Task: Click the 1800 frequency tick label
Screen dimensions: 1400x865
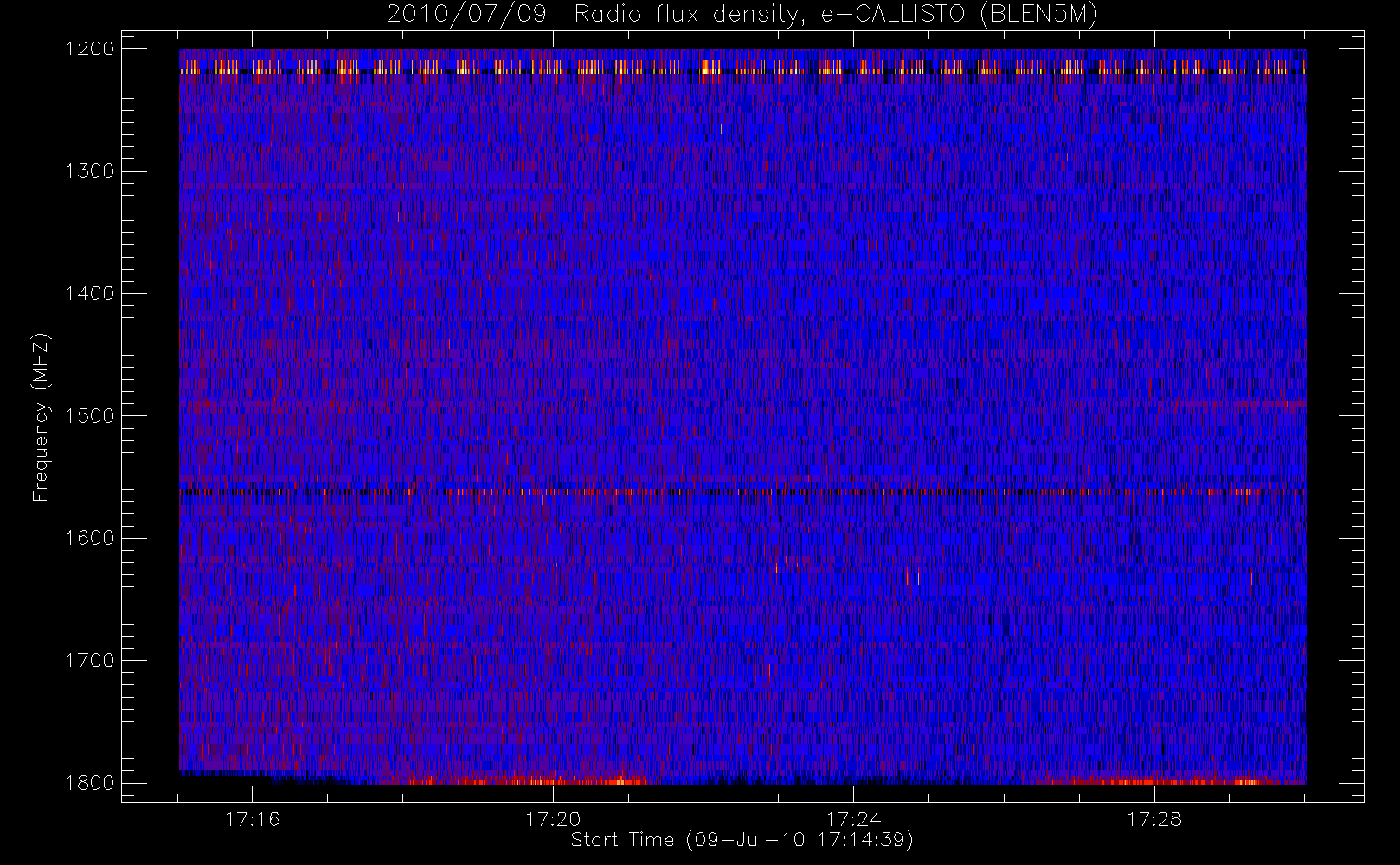Action: (x=90, y=783)
